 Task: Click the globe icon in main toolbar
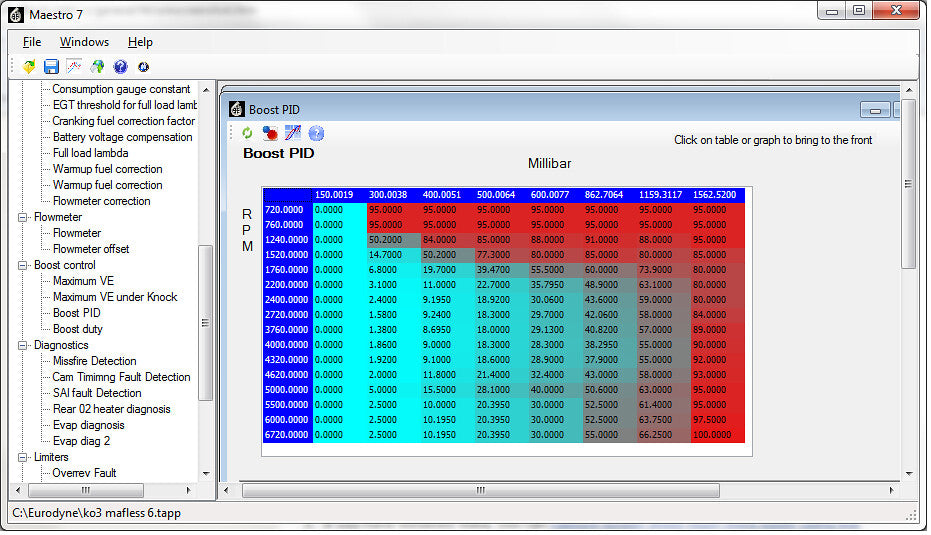97,67
